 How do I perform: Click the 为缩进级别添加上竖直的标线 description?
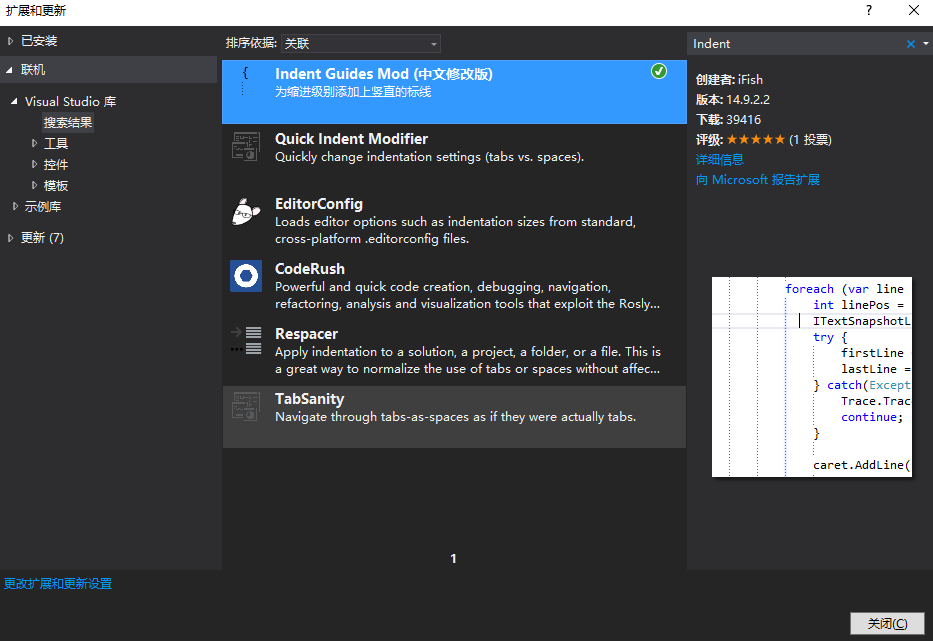click(353, 92)
